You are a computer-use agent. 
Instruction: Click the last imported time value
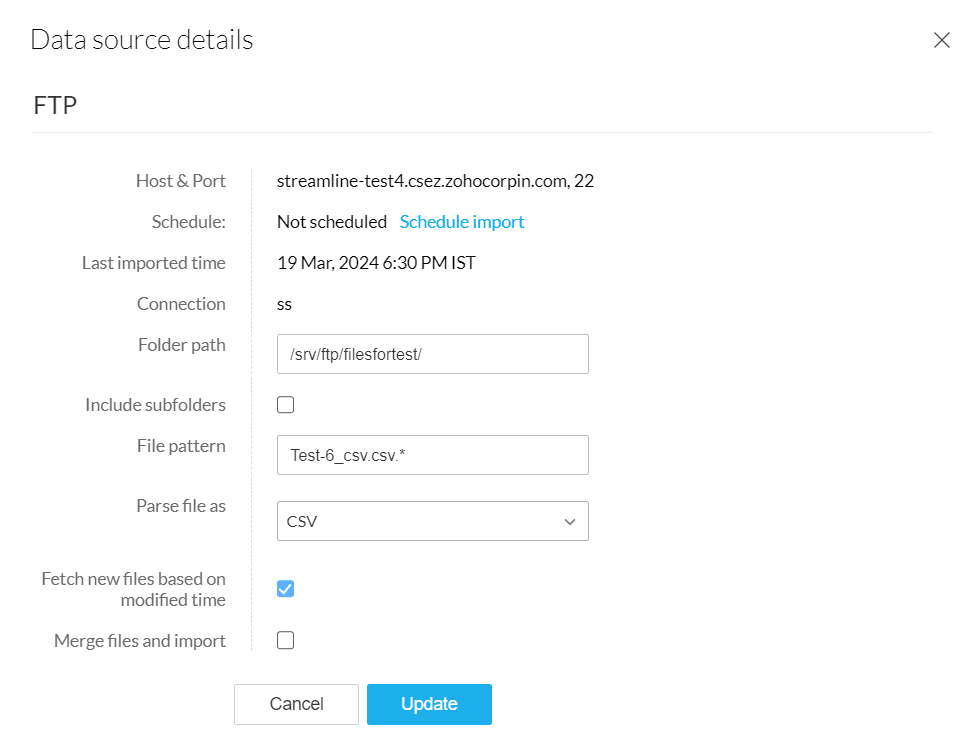coord(376,263)
